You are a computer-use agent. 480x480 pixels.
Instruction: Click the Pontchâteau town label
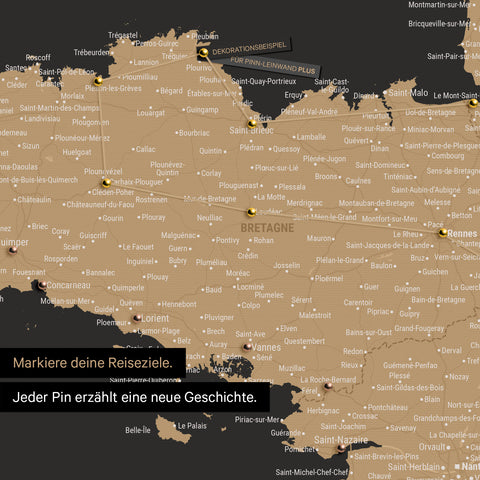[388, 407]
